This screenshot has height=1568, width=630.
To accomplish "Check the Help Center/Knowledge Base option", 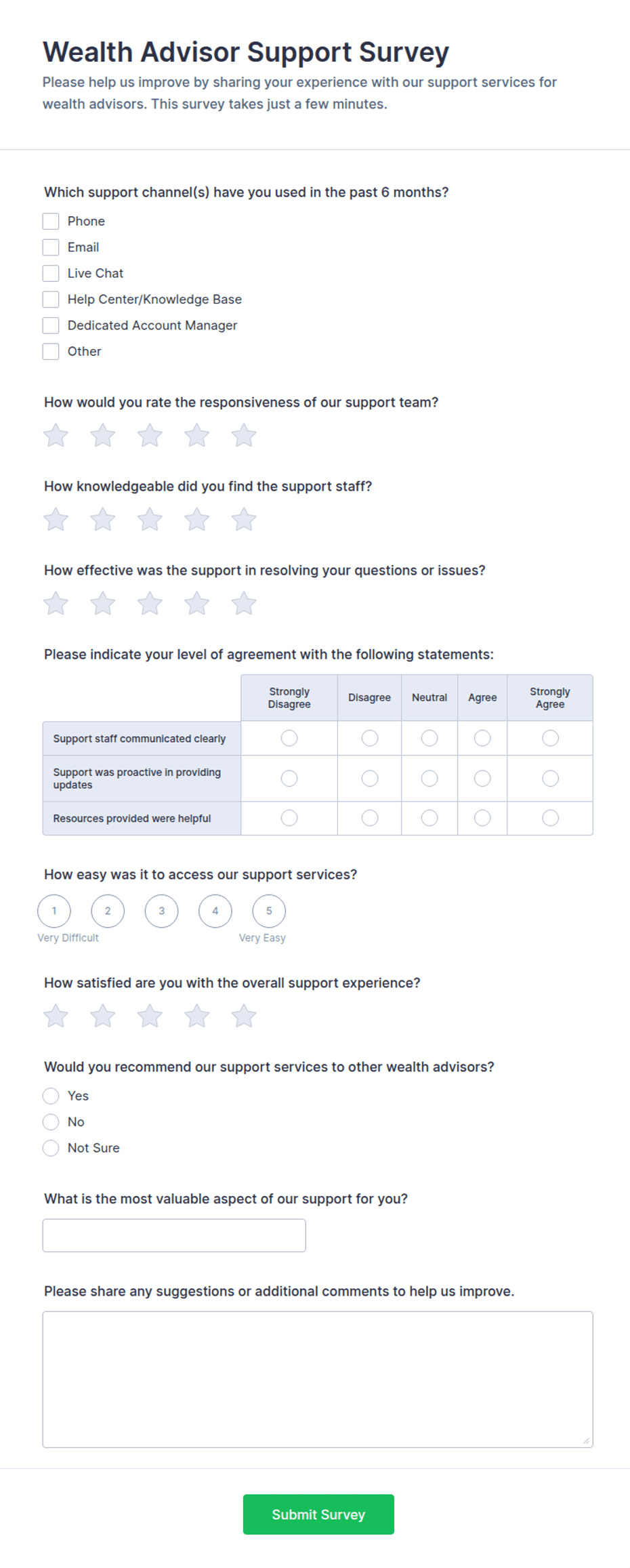I will tap(51, 300).
